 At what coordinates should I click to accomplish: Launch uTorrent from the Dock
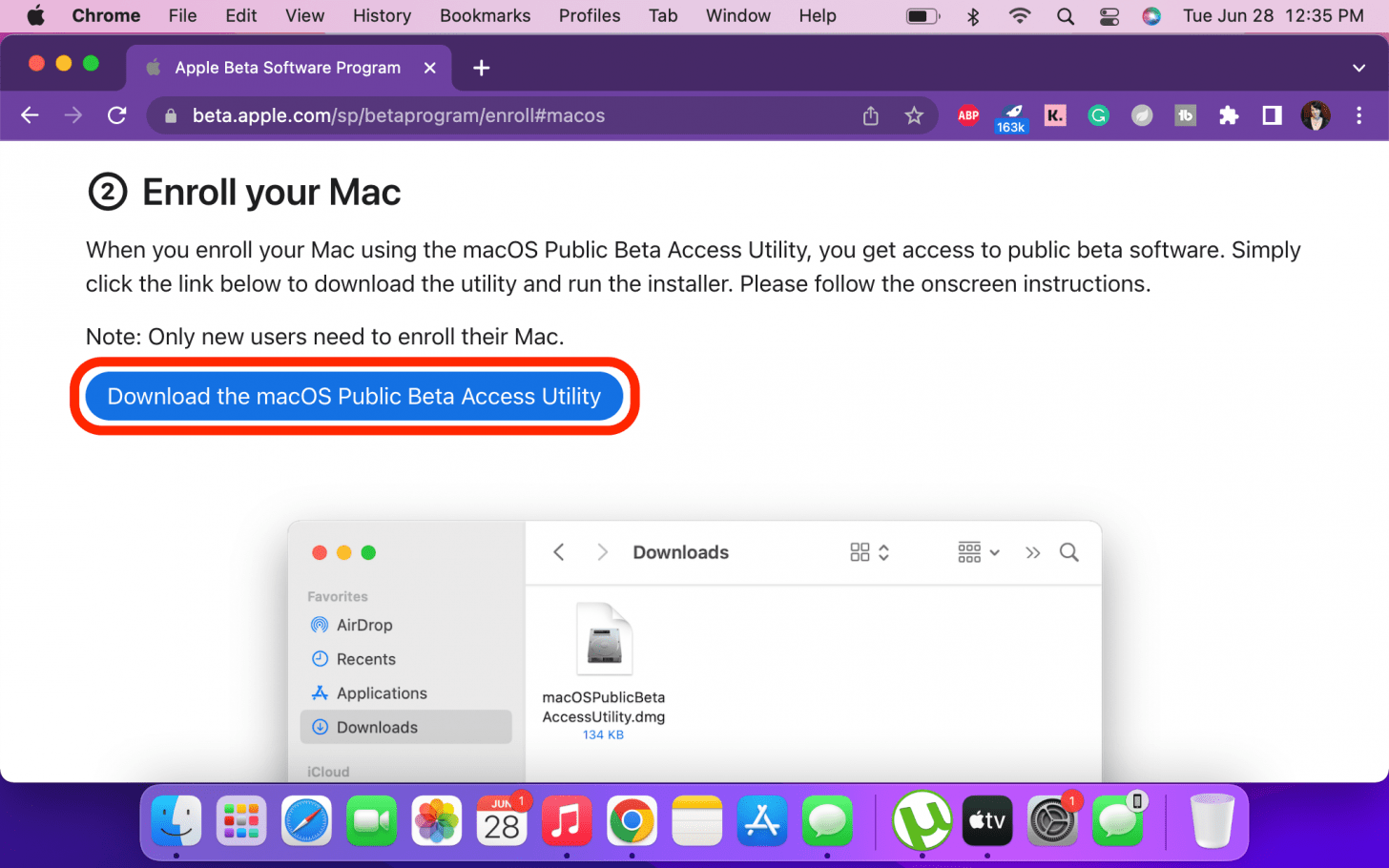[922, 820]
